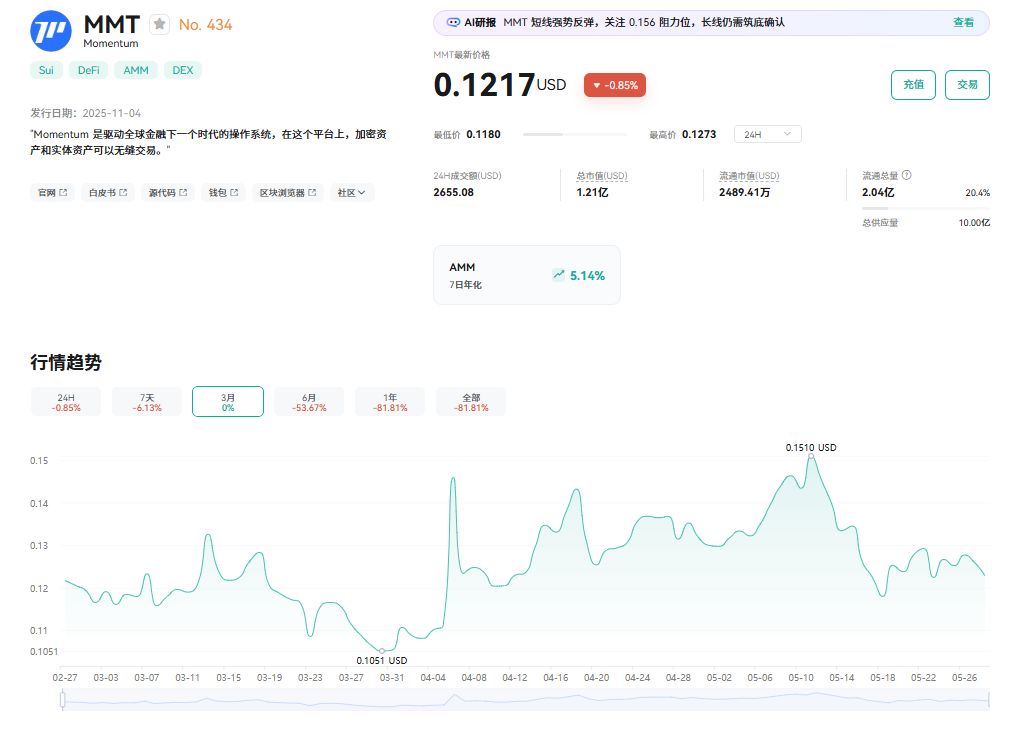Click the trend icon beside 5.14%
Viewport: 1014px width, 730px height.
(x=559, y=275)
